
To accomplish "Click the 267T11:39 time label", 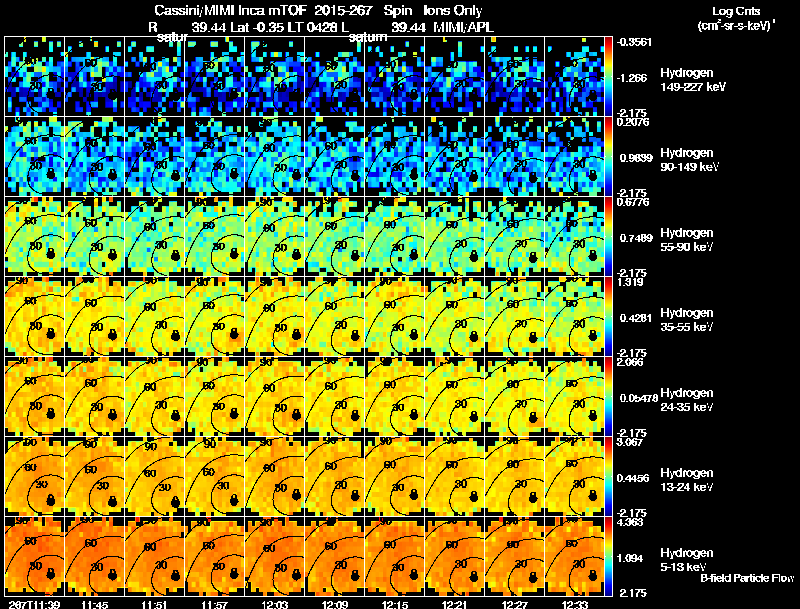I will point(35,605).
